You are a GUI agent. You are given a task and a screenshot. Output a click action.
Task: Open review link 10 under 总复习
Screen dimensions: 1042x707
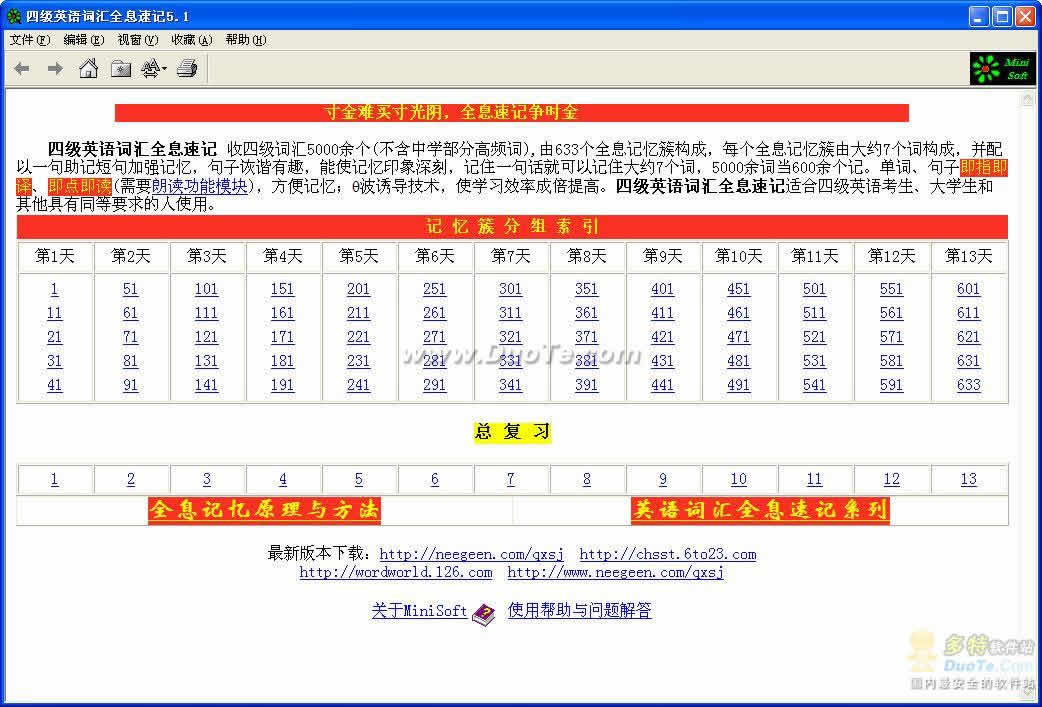tap(738, 479)
